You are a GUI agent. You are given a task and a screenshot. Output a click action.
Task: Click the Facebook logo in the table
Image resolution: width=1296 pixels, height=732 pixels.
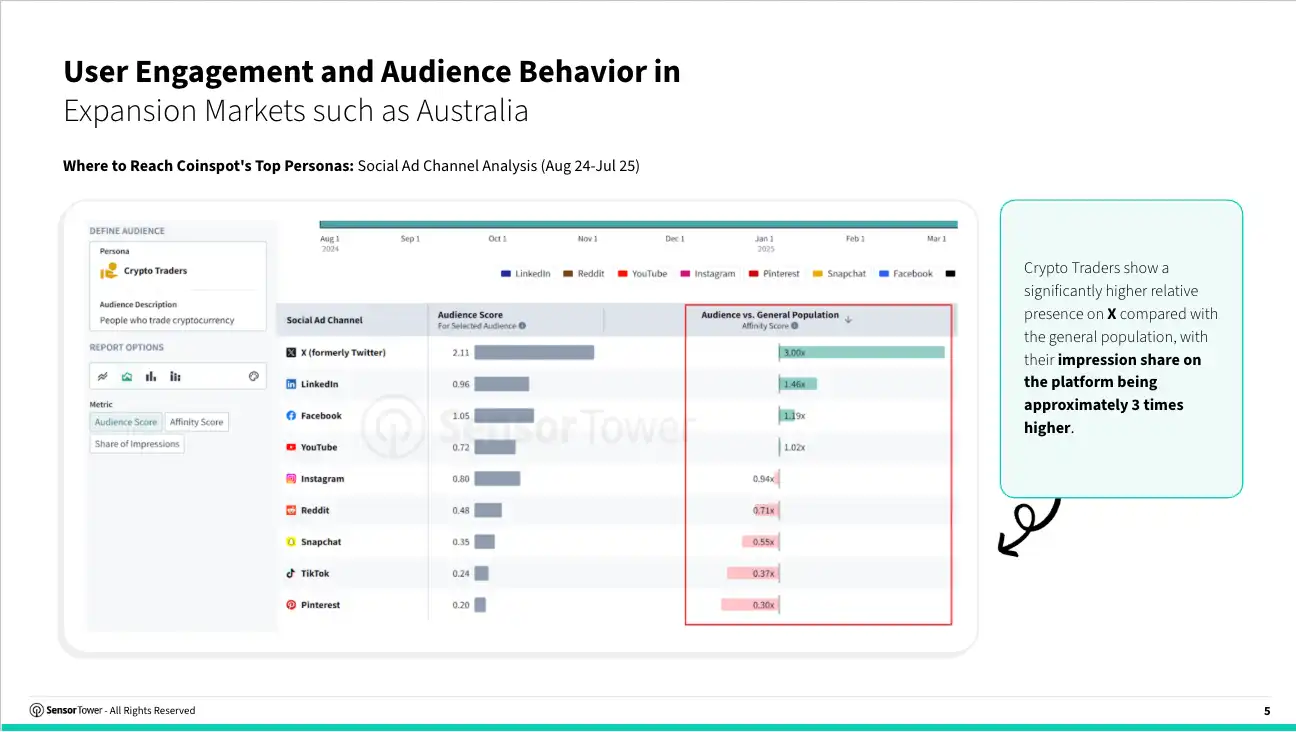[x=291, y=416]
